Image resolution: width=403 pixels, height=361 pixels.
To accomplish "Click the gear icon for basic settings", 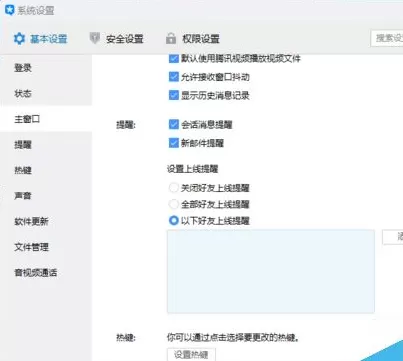I will pyautogui.click(x=19, y=39).
